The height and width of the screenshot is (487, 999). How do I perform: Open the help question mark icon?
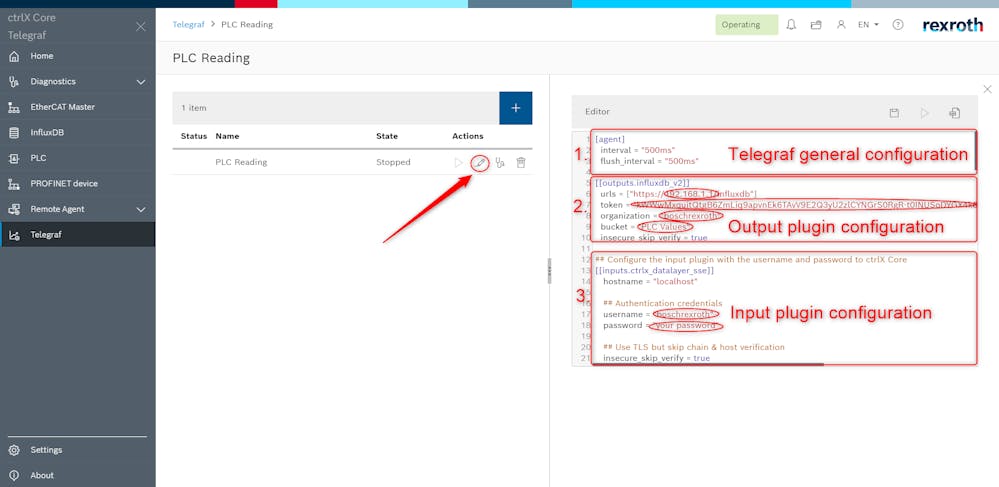(x=898, y=25)
